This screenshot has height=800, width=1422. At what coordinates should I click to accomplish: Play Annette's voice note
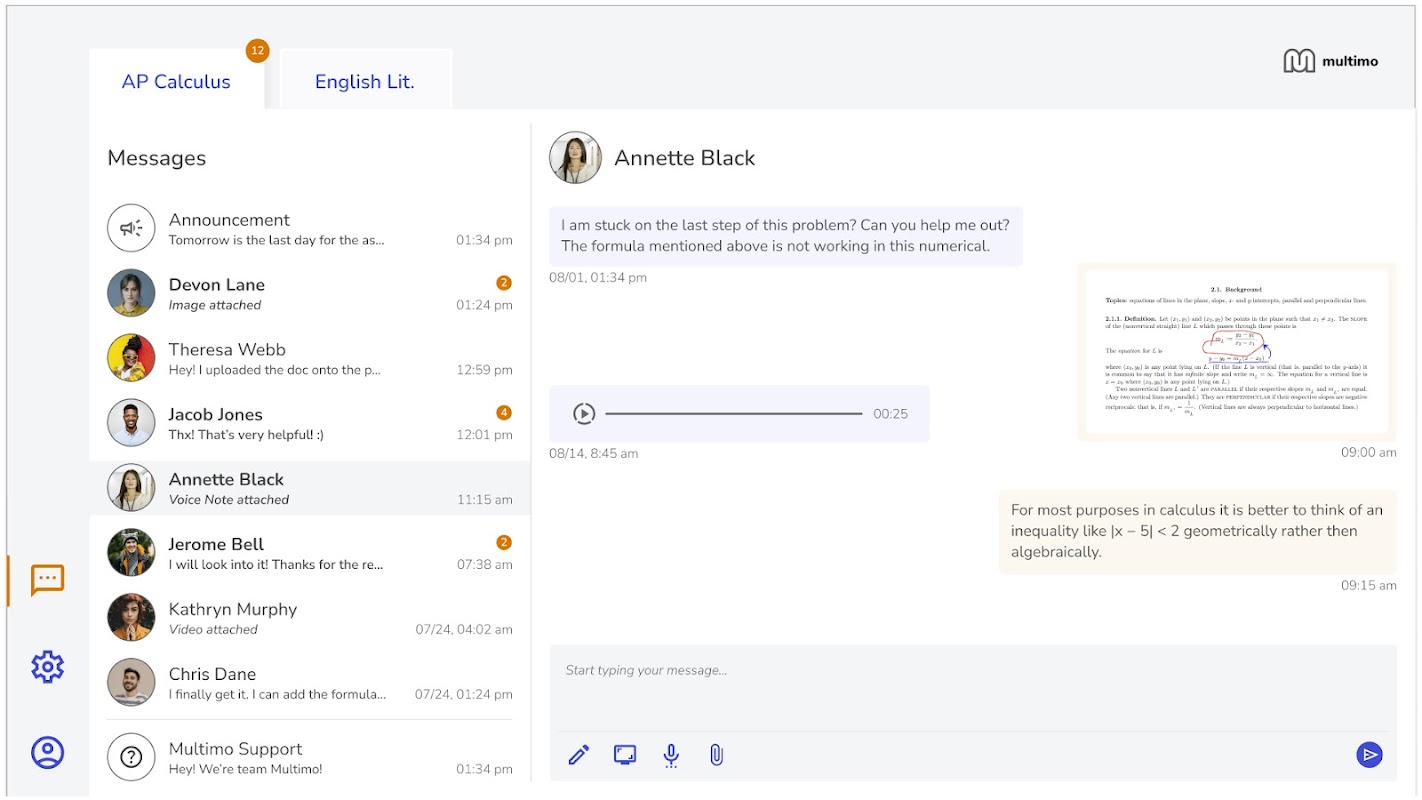(x=584, y=414)
